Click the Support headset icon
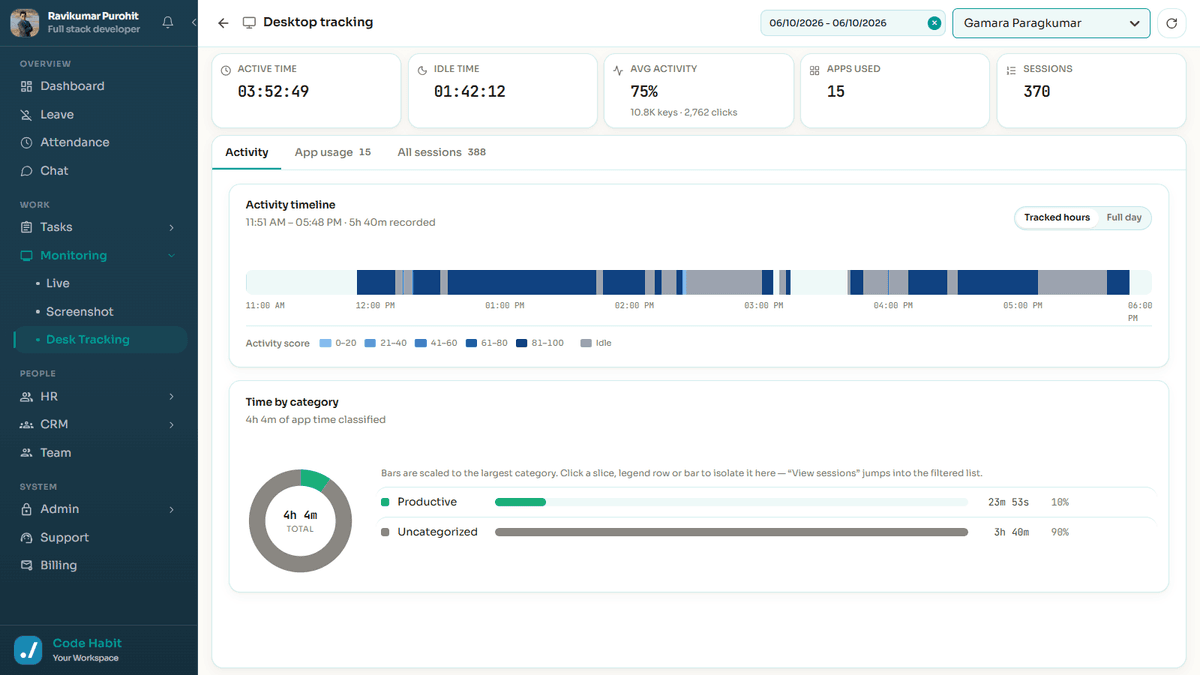Image resolution: width=1200 pixels, height=675 pixels. (x=27, y=538)
